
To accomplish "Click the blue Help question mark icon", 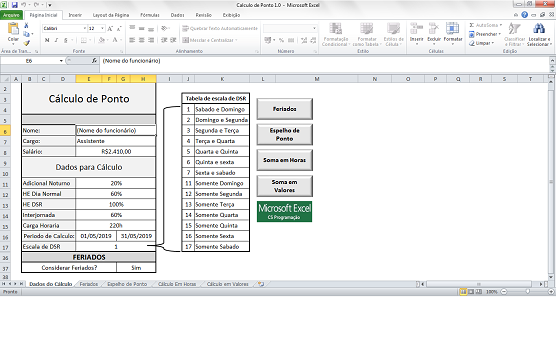I will [x=524, y=15].
